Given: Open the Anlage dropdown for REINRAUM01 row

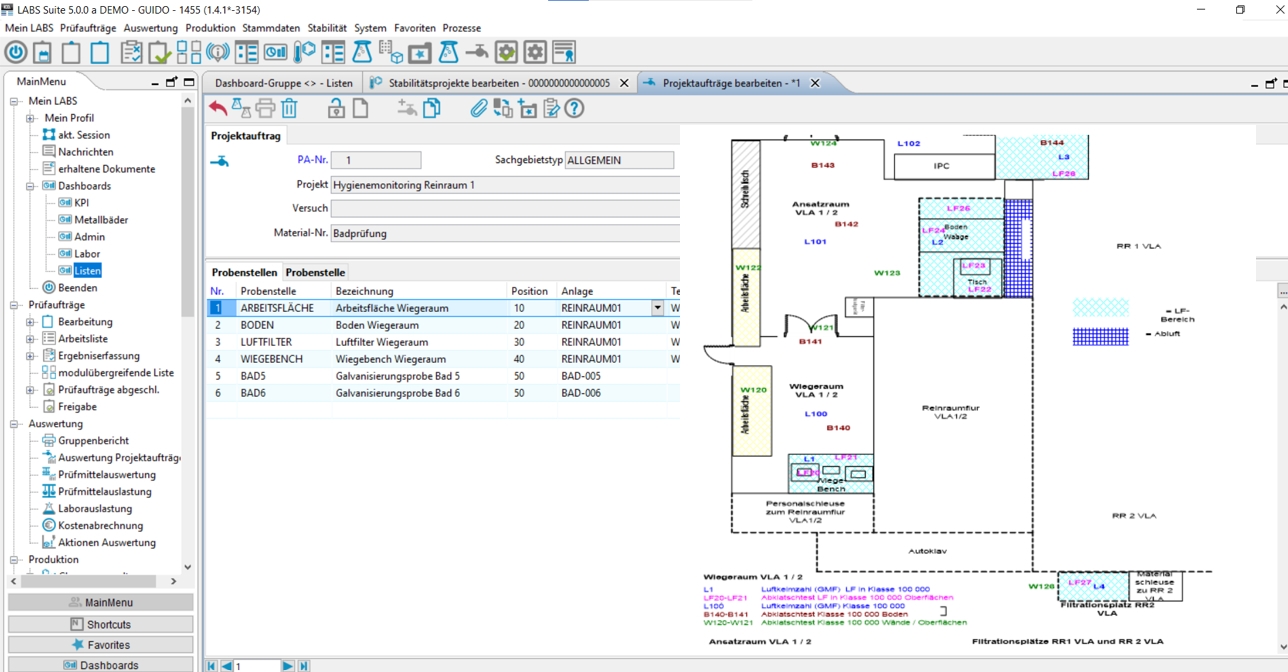Looking at the screenshot, I should click(x=657, y=309).
